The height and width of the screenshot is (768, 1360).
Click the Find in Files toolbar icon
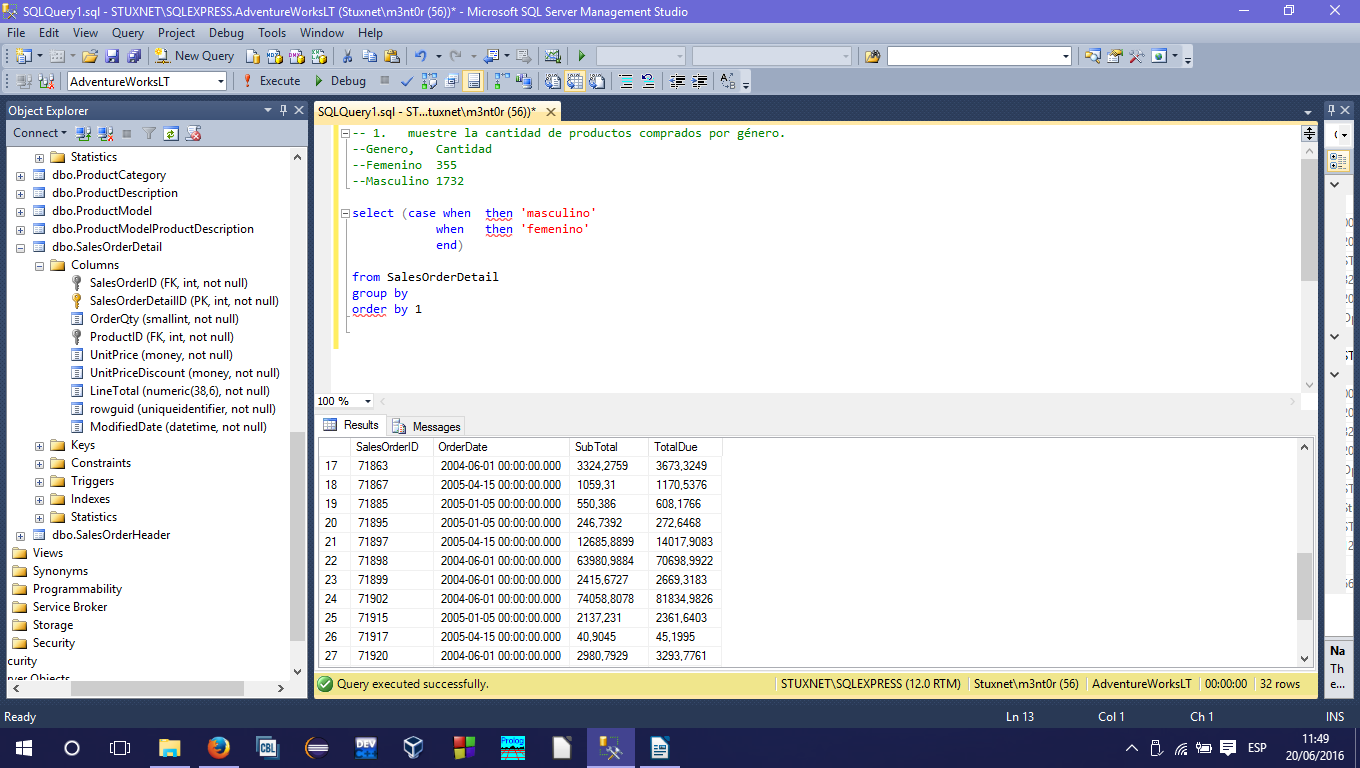(x=872, y=56)
